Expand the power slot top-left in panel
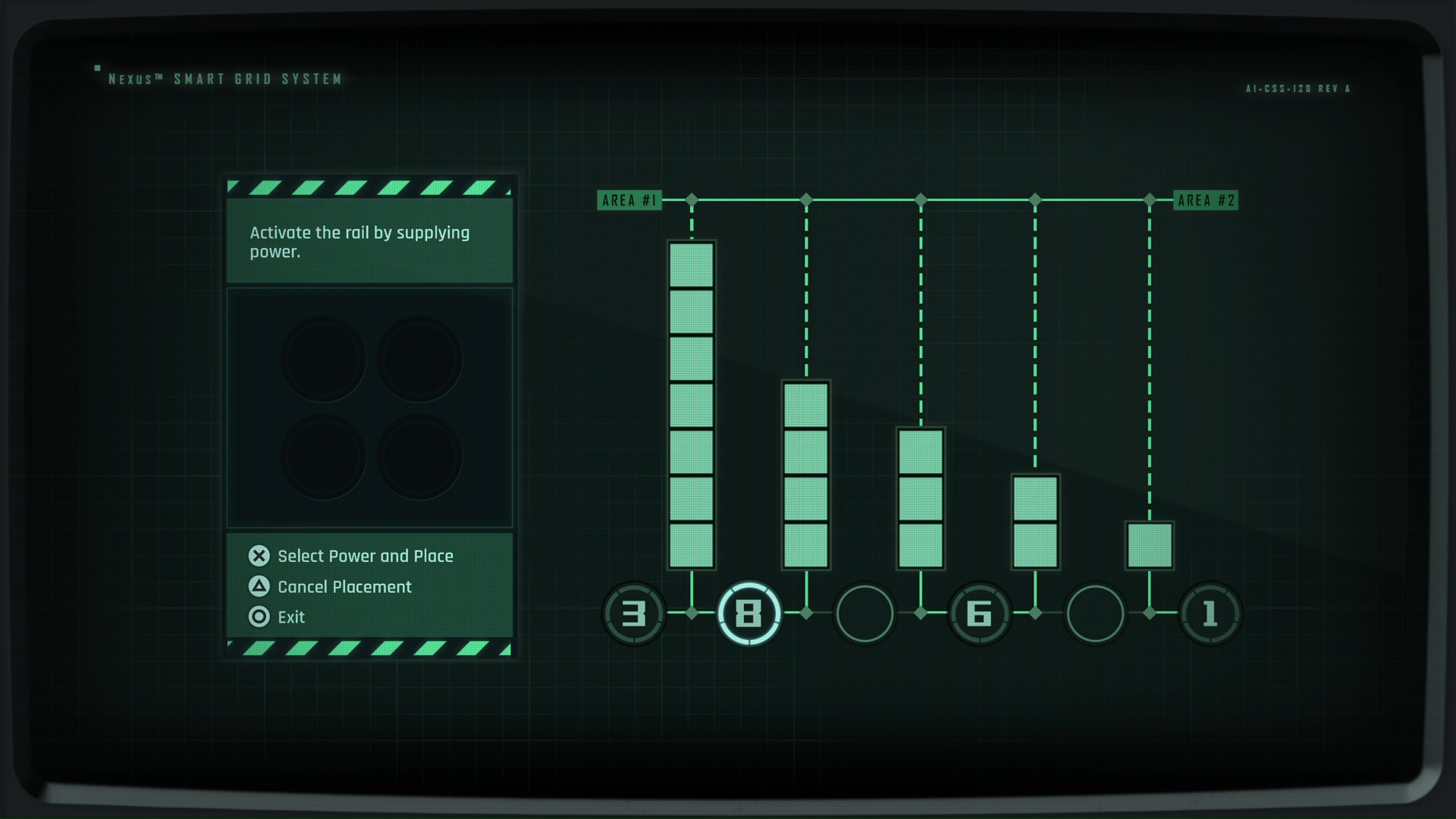 click(322, 358)
